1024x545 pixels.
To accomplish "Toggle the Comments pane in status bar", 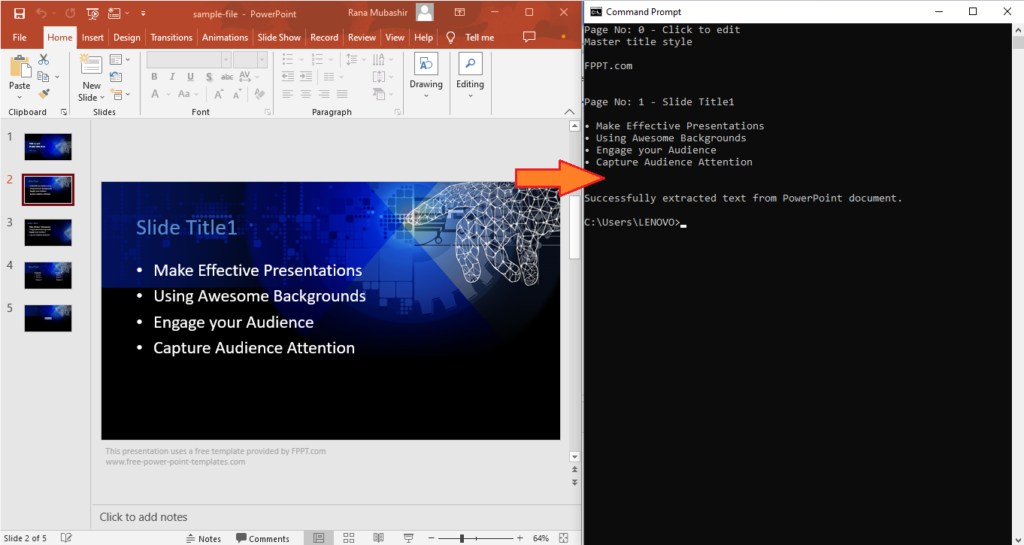I will [x=262, y=538].
